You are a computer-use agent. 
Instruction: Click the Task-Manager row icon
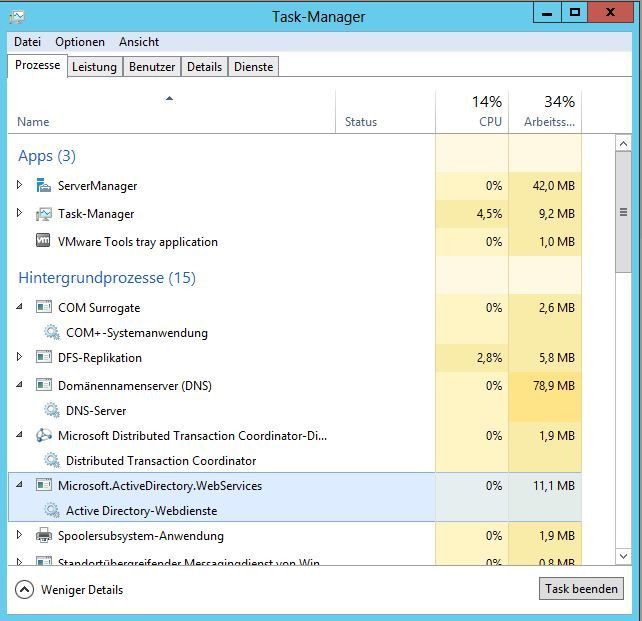pos(43,214)
